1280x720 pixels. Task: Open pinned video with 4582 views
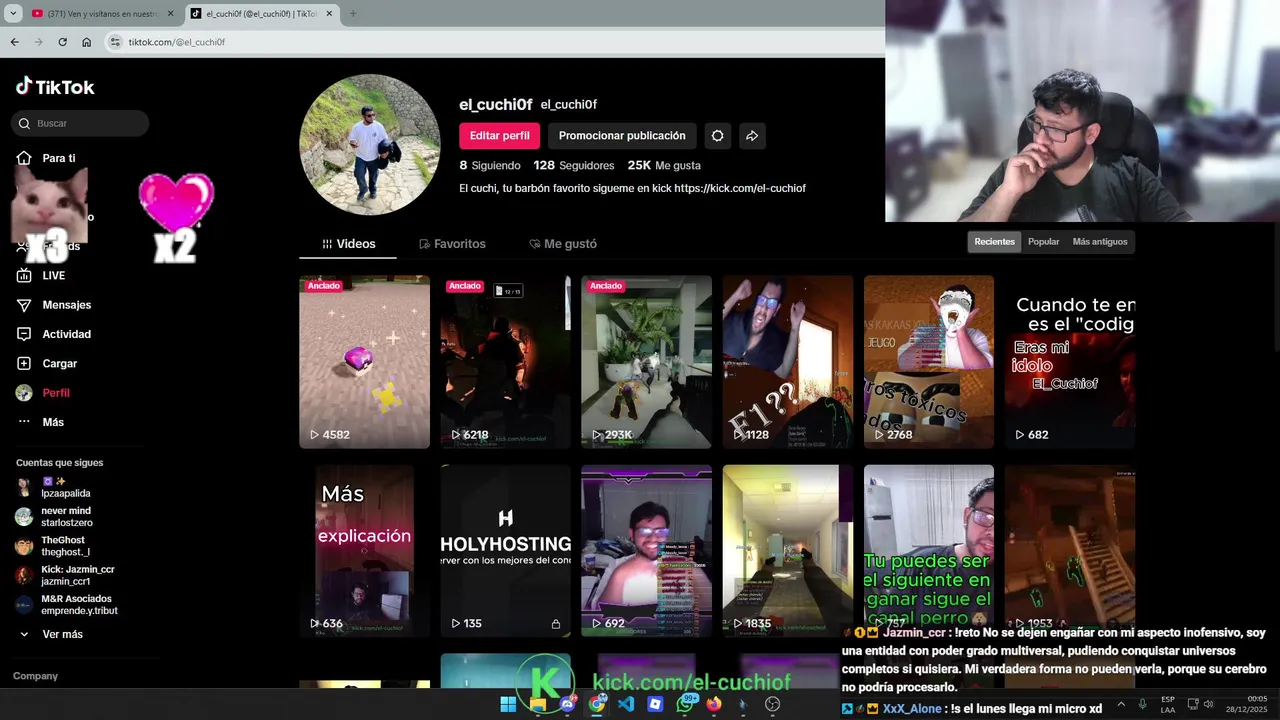[x=364, y=362]
